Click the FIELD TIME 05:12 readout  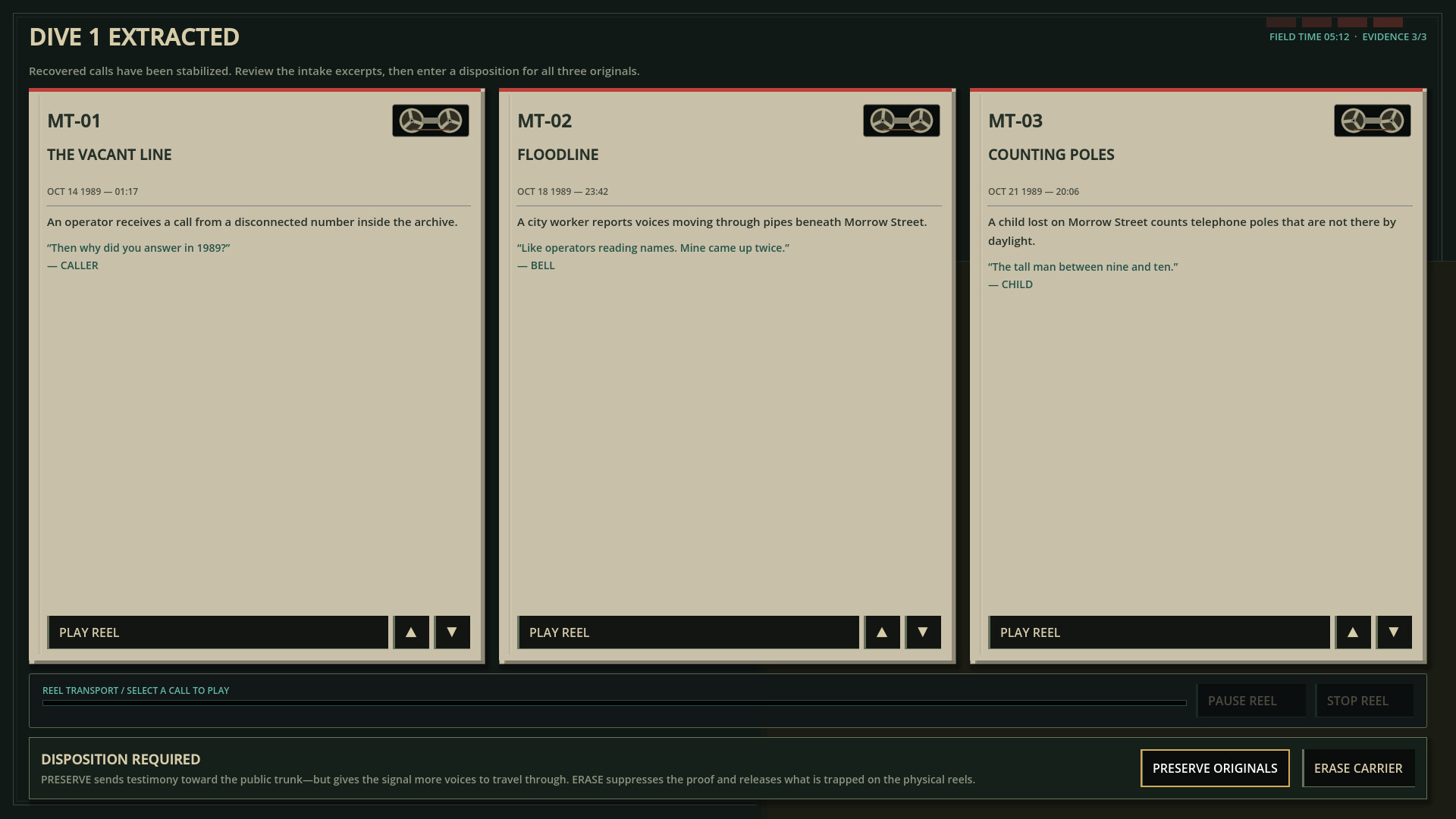(1310, 36)
